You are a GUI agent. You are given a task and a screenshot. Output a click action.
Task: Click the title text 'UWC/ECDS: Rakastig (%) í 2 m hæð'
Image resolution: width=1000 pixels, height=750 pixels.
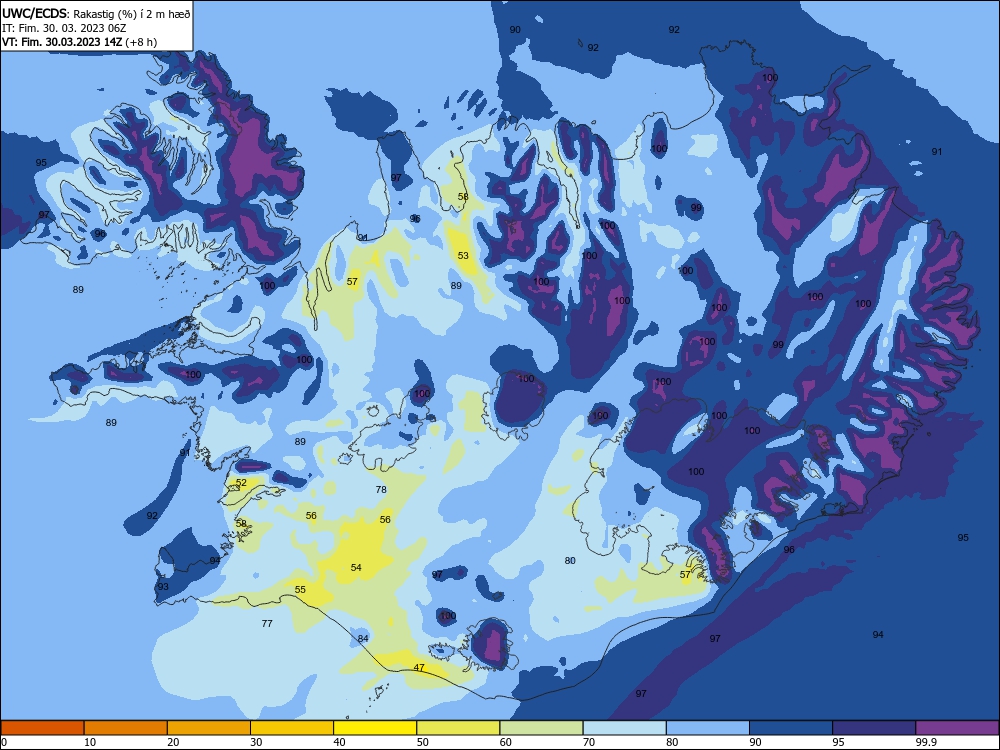[96, 13]
